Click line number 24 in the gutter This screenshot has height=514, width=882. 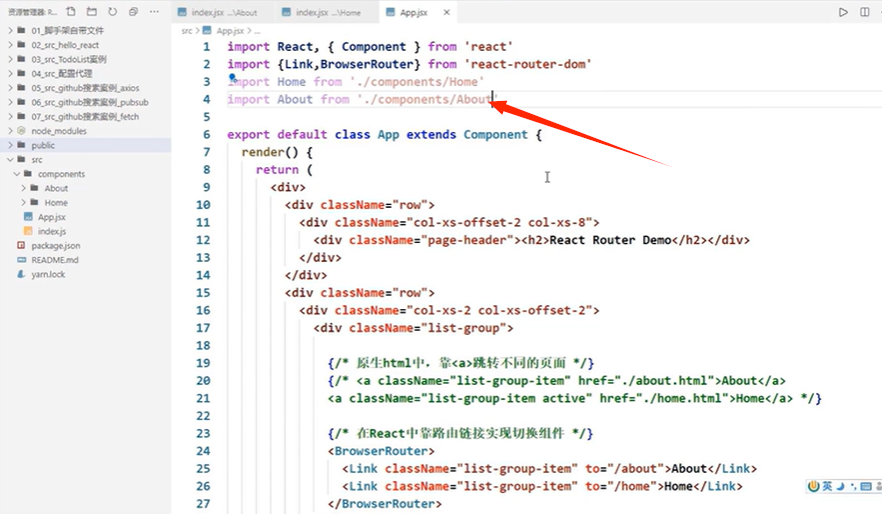[x=203, y=451]
